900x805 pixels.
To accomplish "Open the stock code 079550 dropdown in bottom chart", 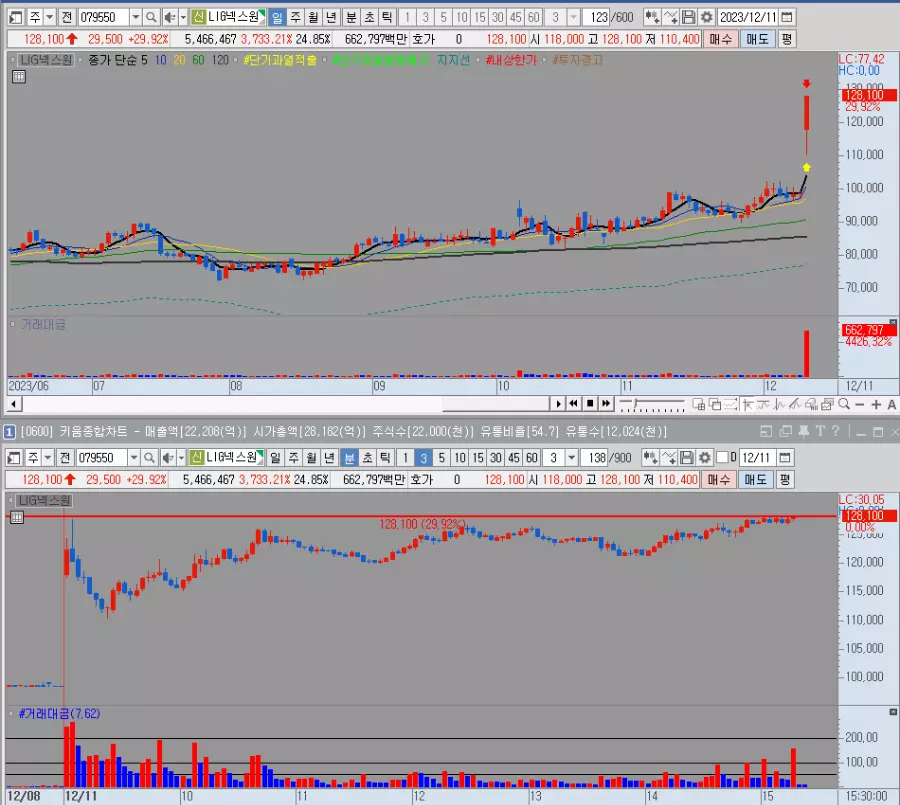I will pos(134,458).
